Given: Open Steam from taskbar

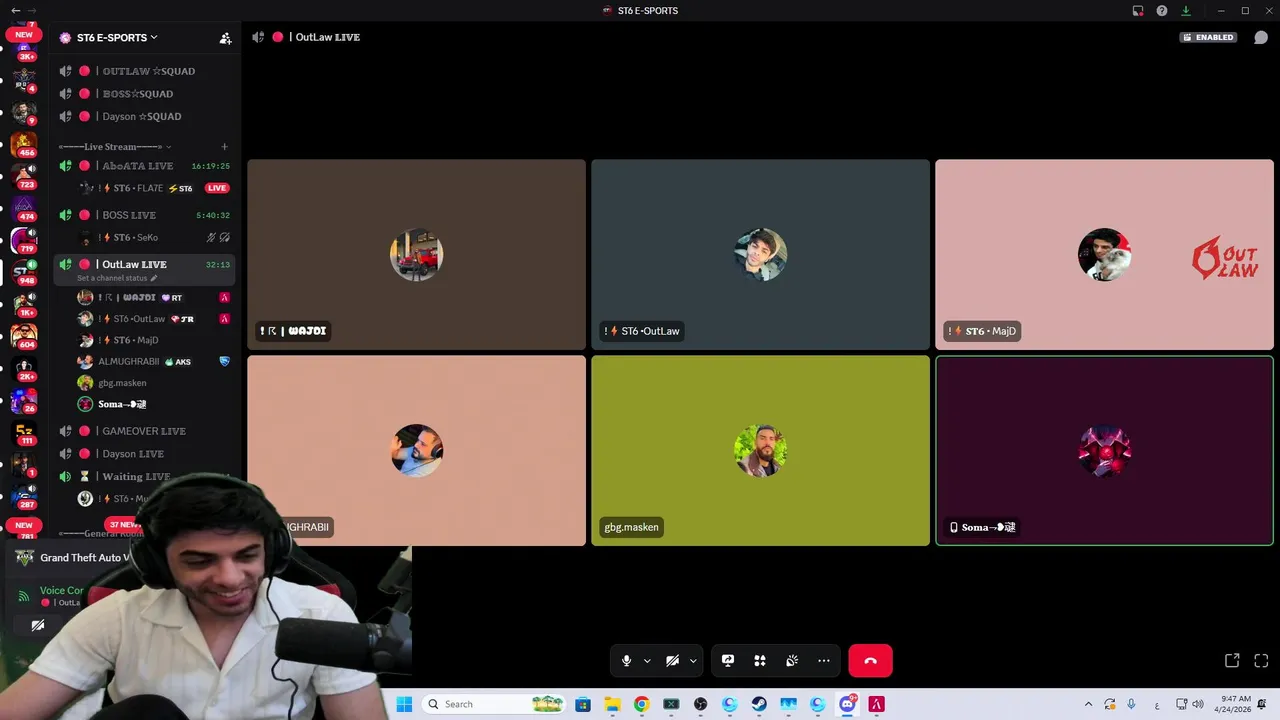Looking at the screenshot, I should [x=759, y=704].
